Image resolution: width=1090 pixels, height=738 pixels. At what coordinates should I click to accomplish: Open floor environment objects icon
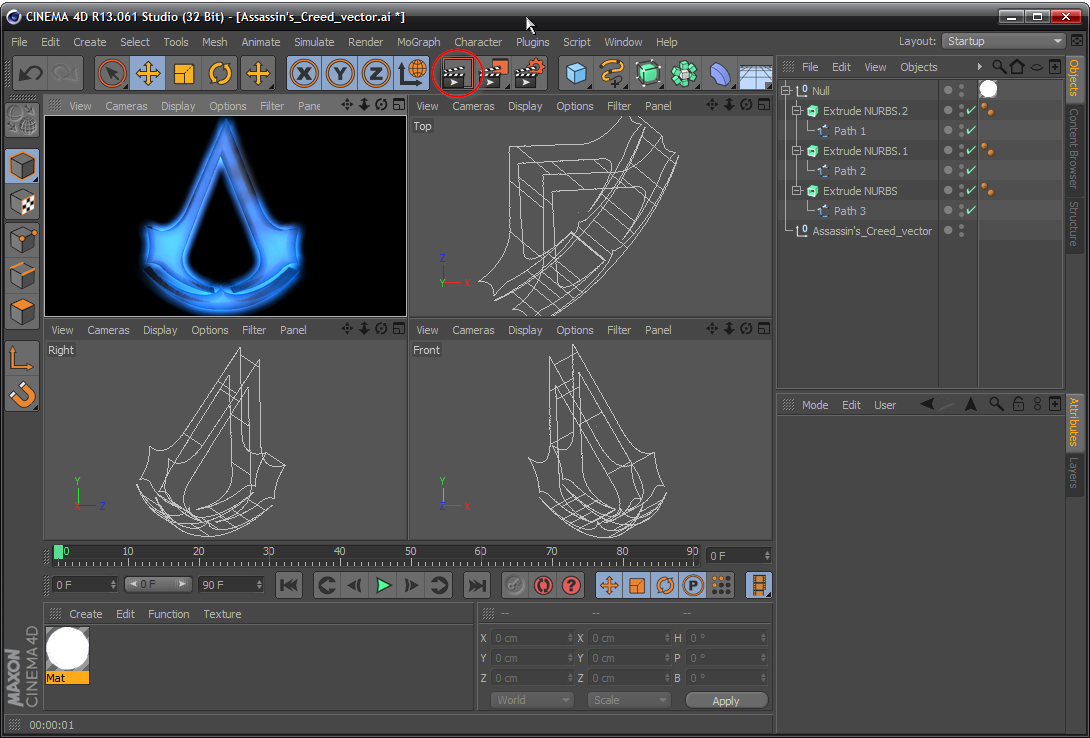[755, 73]
